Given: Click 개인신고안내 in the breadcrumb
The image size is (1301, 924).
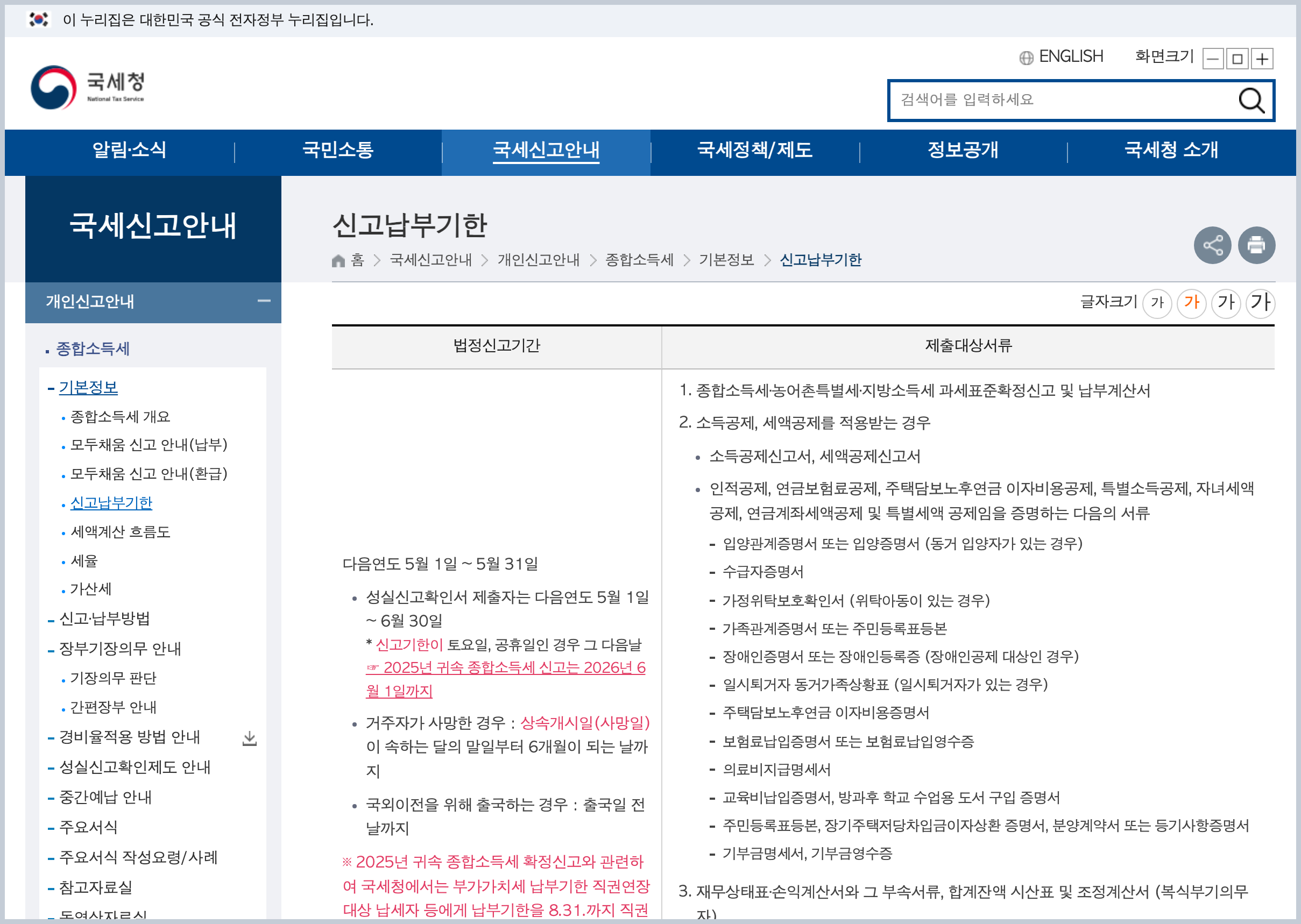Looking at the screenshot, I should (x=538, y=260).
